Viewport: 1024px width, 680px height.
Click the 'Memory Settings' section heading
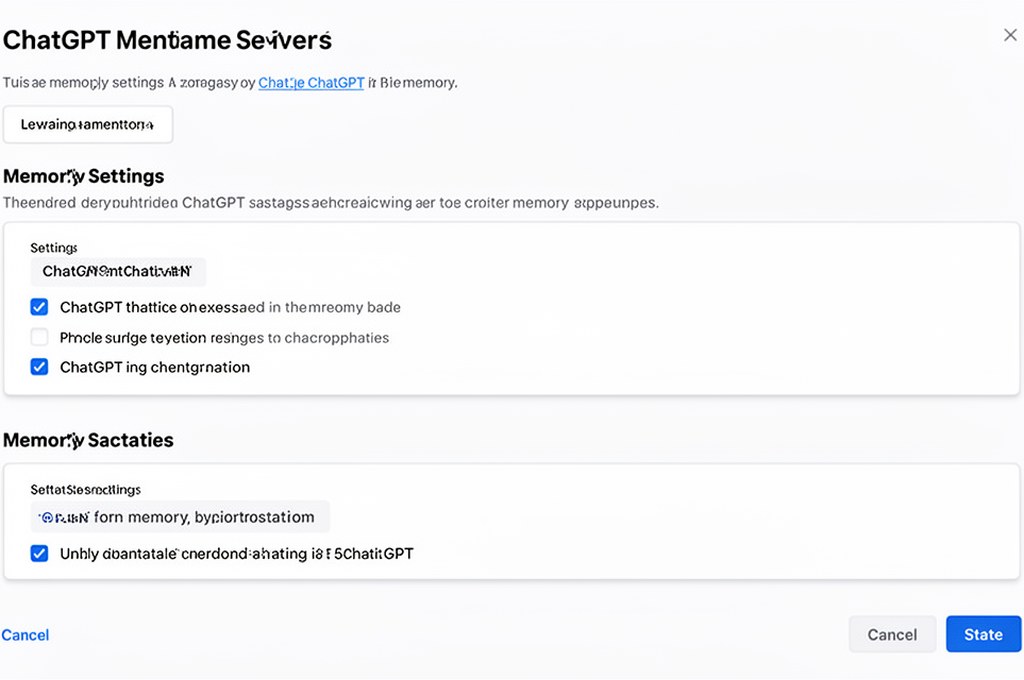coord(84,176)
